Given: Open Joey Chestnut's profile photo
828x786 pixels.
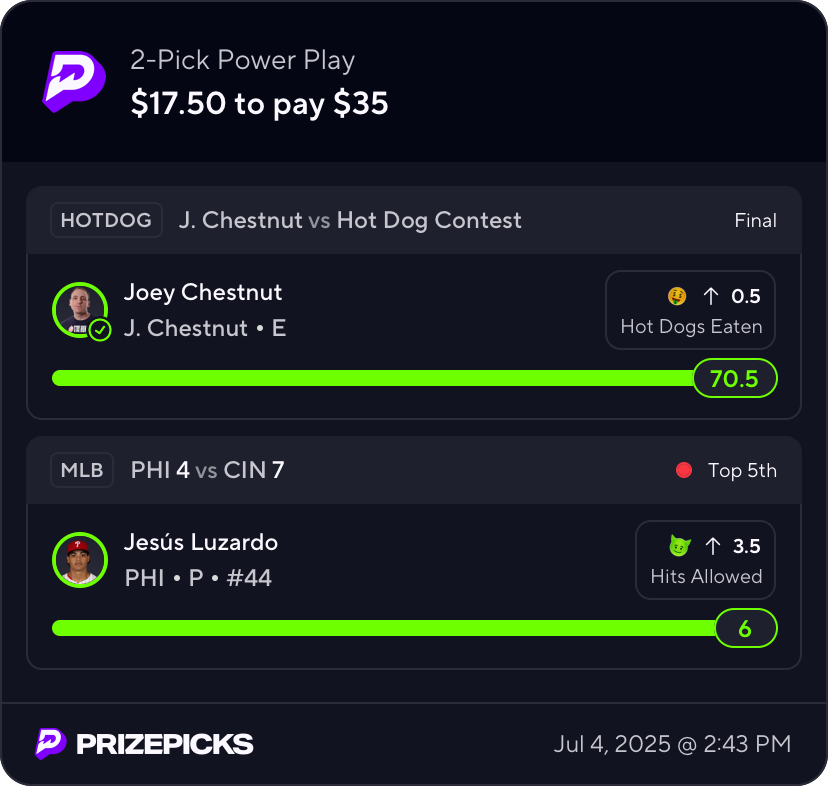Looking at the screenshot, I should coord(80,310).
